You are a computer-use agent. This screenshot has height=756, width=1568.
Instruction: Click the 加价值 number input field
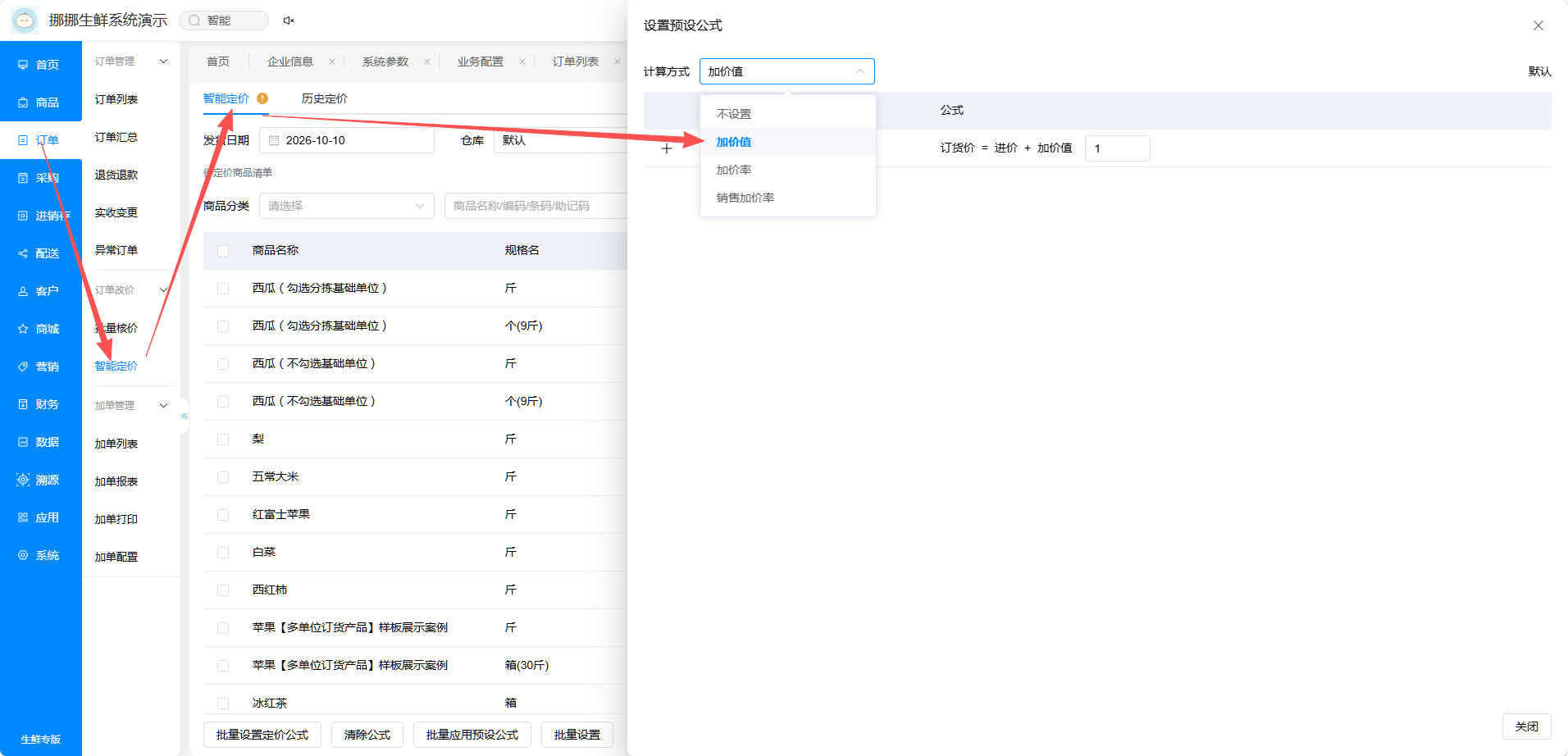coord(1117,148)
